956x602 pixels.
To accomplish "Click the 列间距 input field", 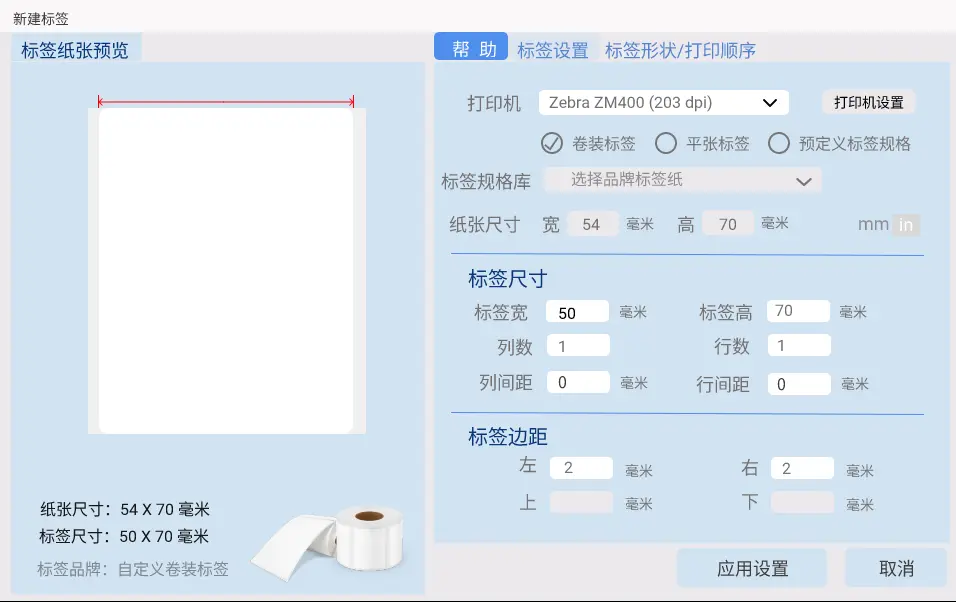I will [578, 382].
